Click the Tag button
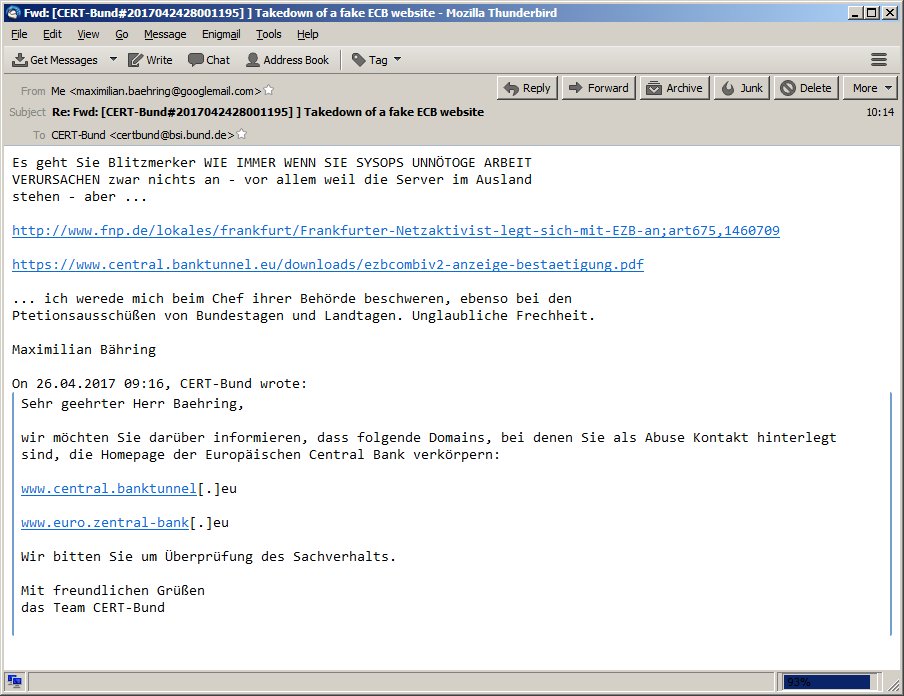The width and height of the screenshot is (904, 696). pyautogui.click(x=370, y=60)
